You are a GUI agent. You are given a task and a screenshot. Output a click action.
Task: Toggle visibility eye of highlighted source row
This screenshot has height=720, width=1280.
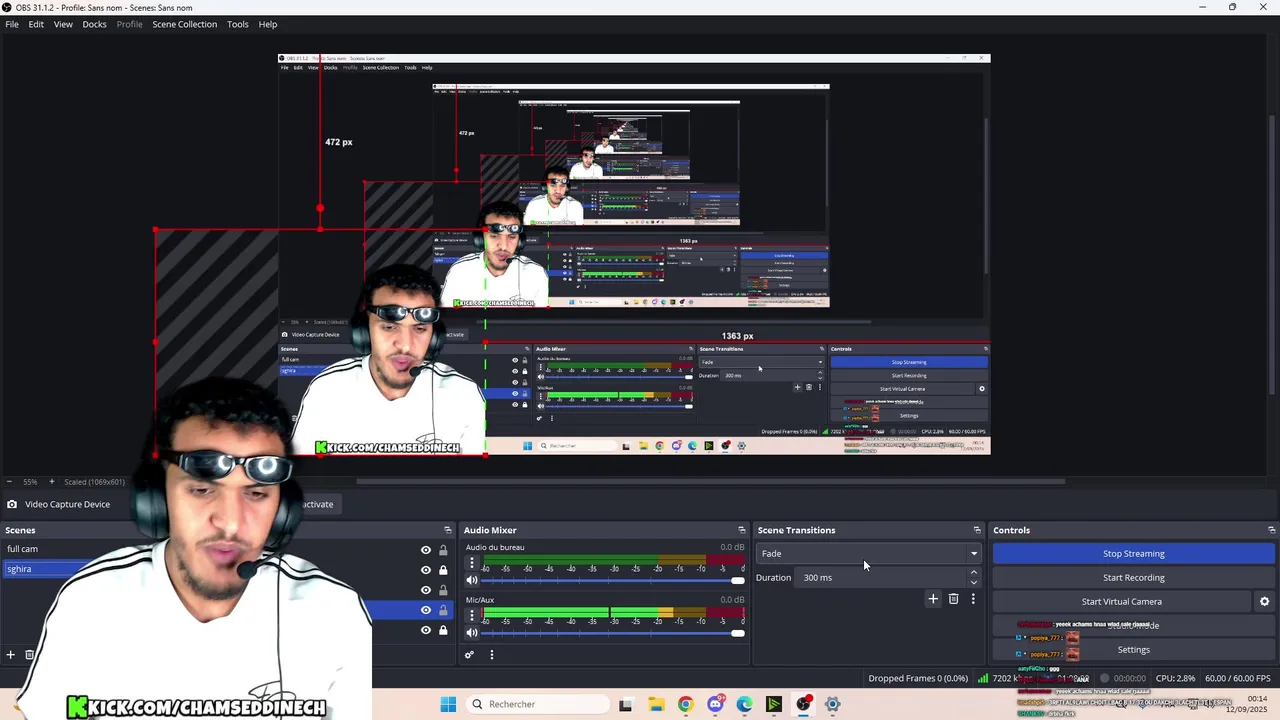[426, 610]
